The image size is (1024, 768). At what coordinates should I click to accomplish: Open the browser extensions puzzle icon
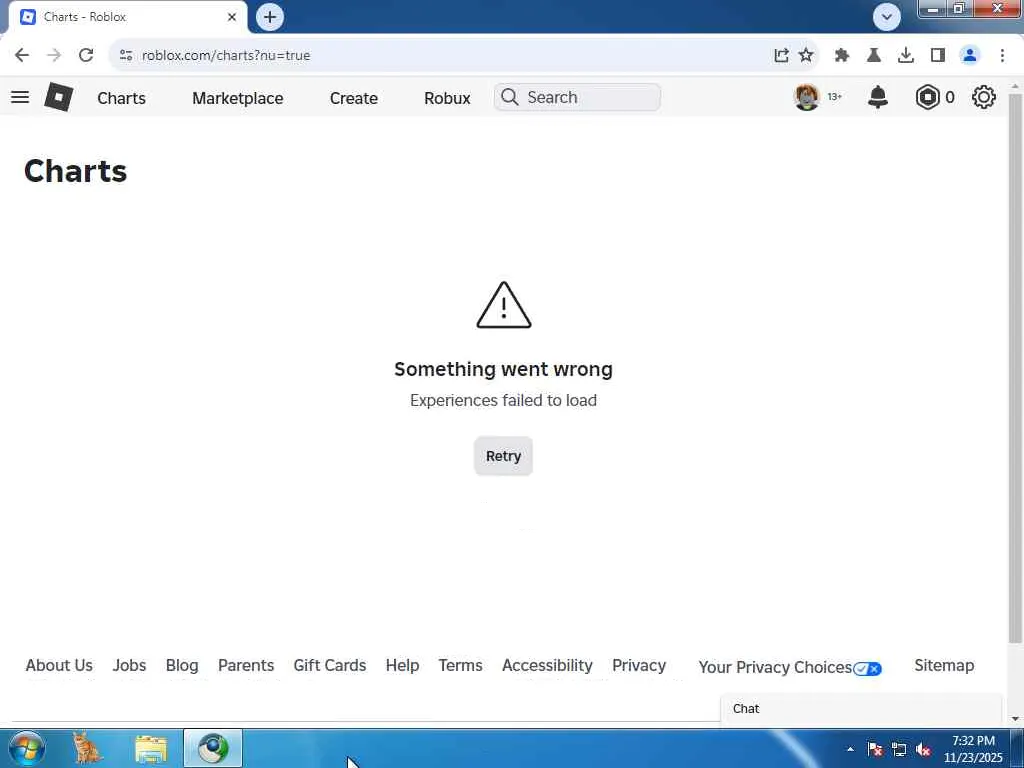pos(842,55)
